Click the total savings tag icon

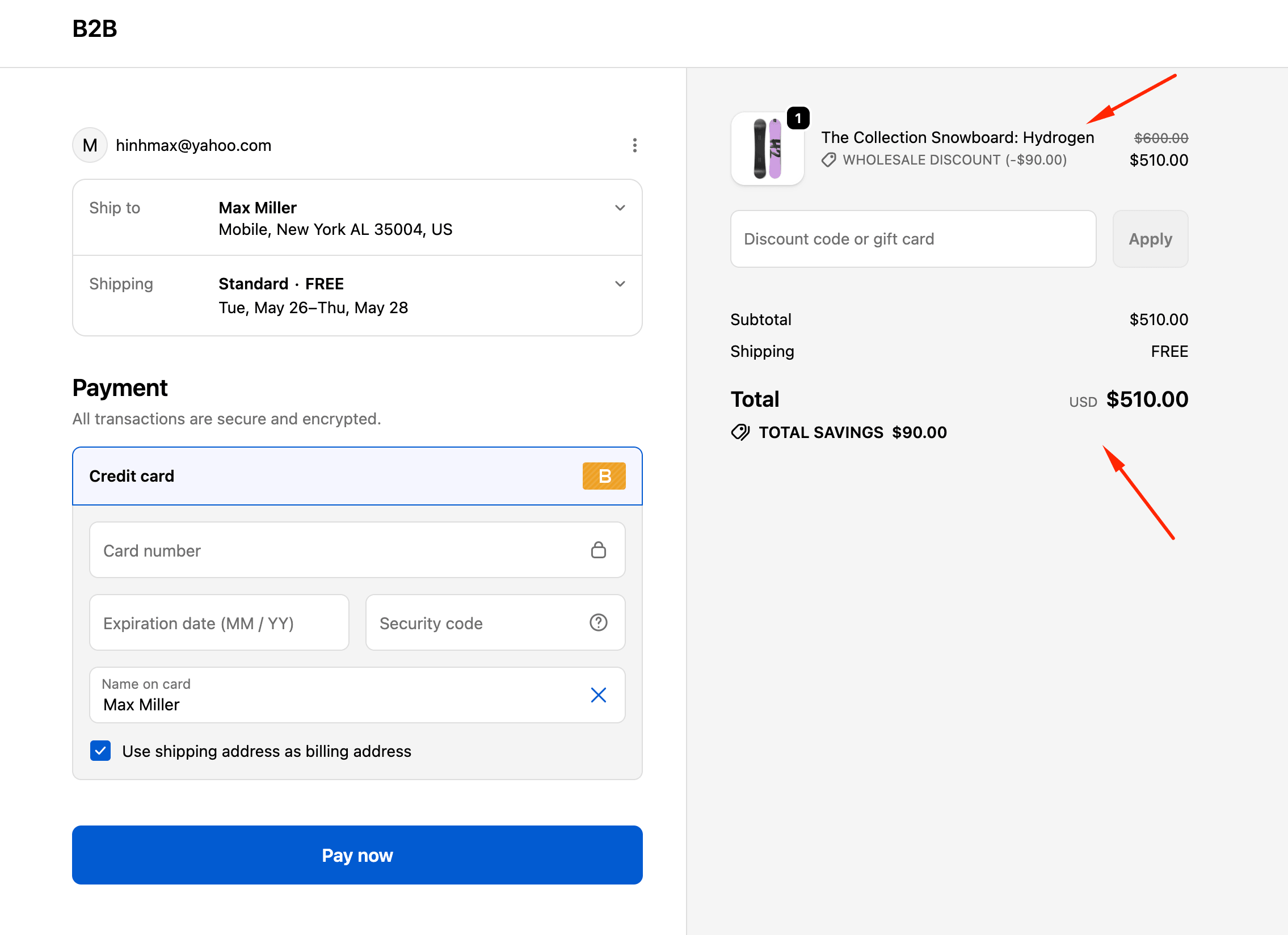coord(740,432)
